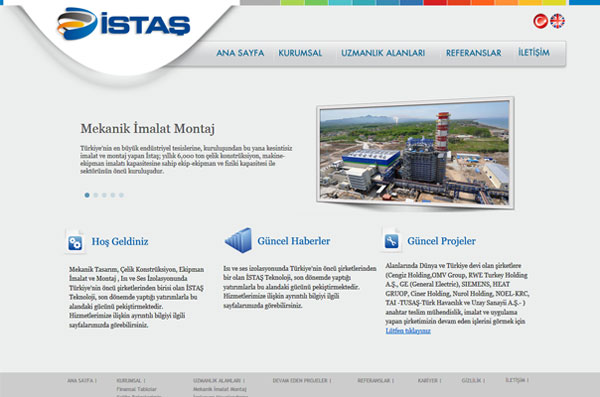600x397 pixels.
Task: Open the Güncel Haberler heading link
Action: 293,241
